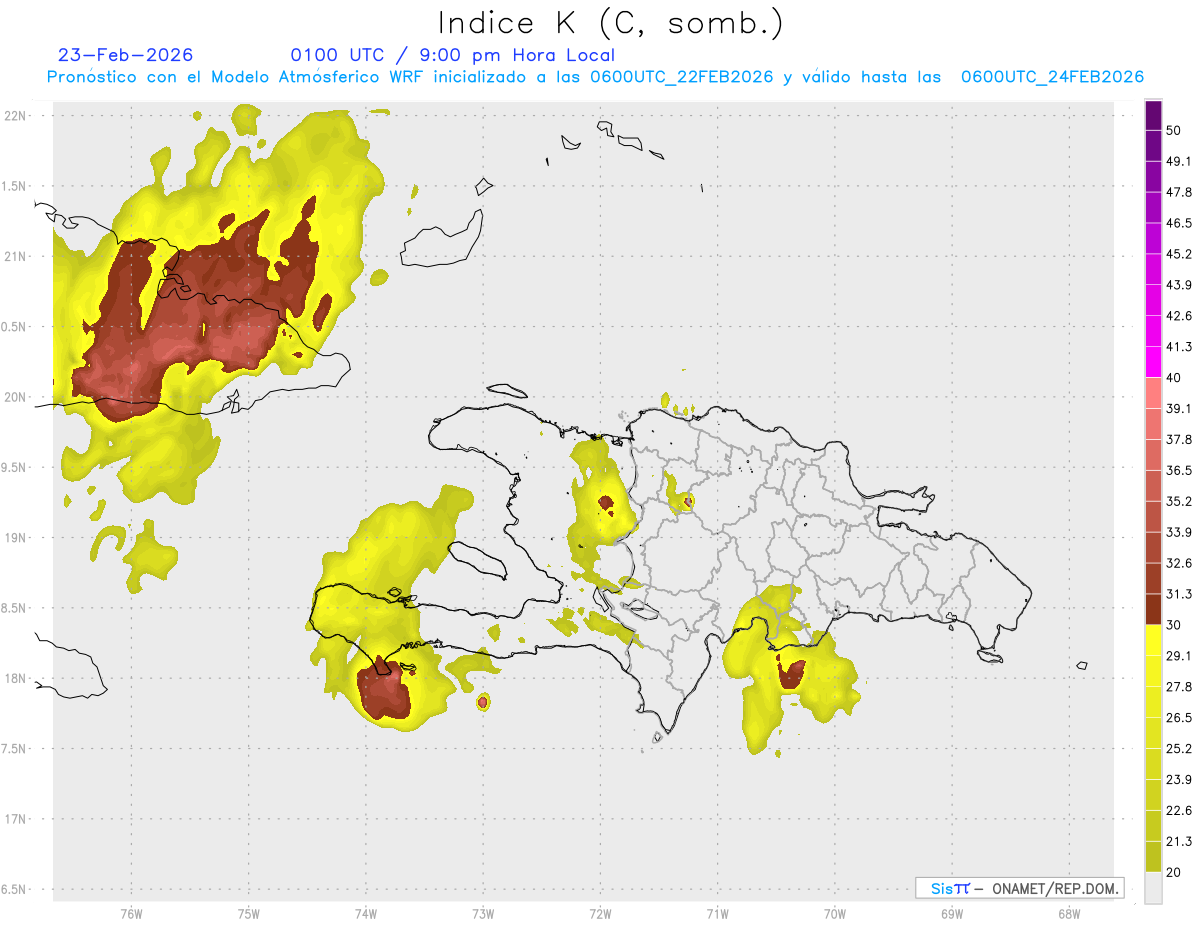
Task: Click the "23.9" color scale value
Action: pyautogui.click(x=1179, y=780)
